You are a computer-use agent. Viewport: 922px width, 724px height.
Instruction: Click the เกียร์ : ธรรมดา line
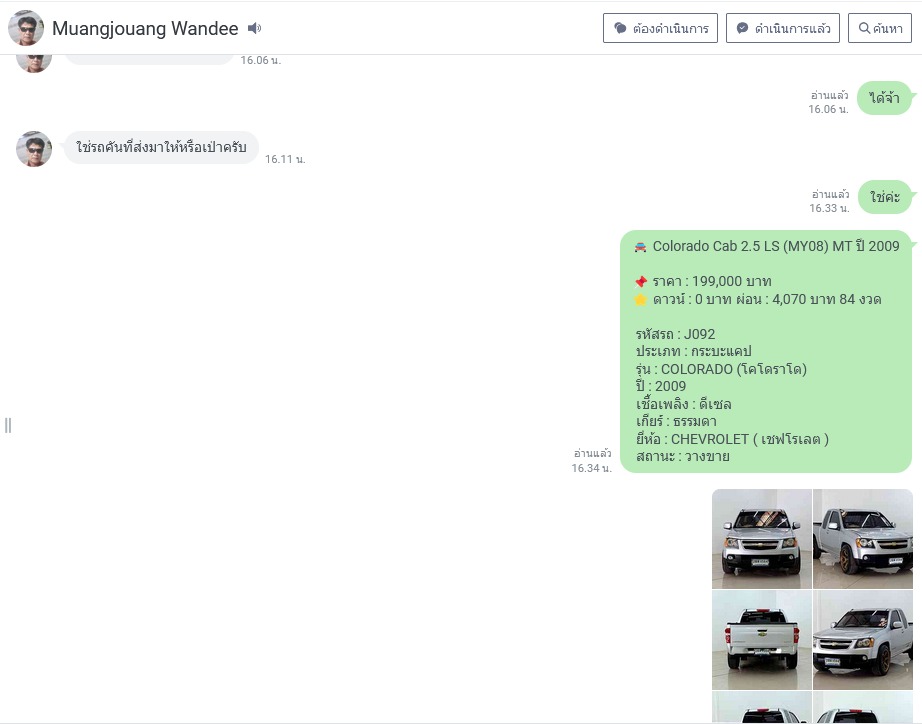(x=676, y=421)
